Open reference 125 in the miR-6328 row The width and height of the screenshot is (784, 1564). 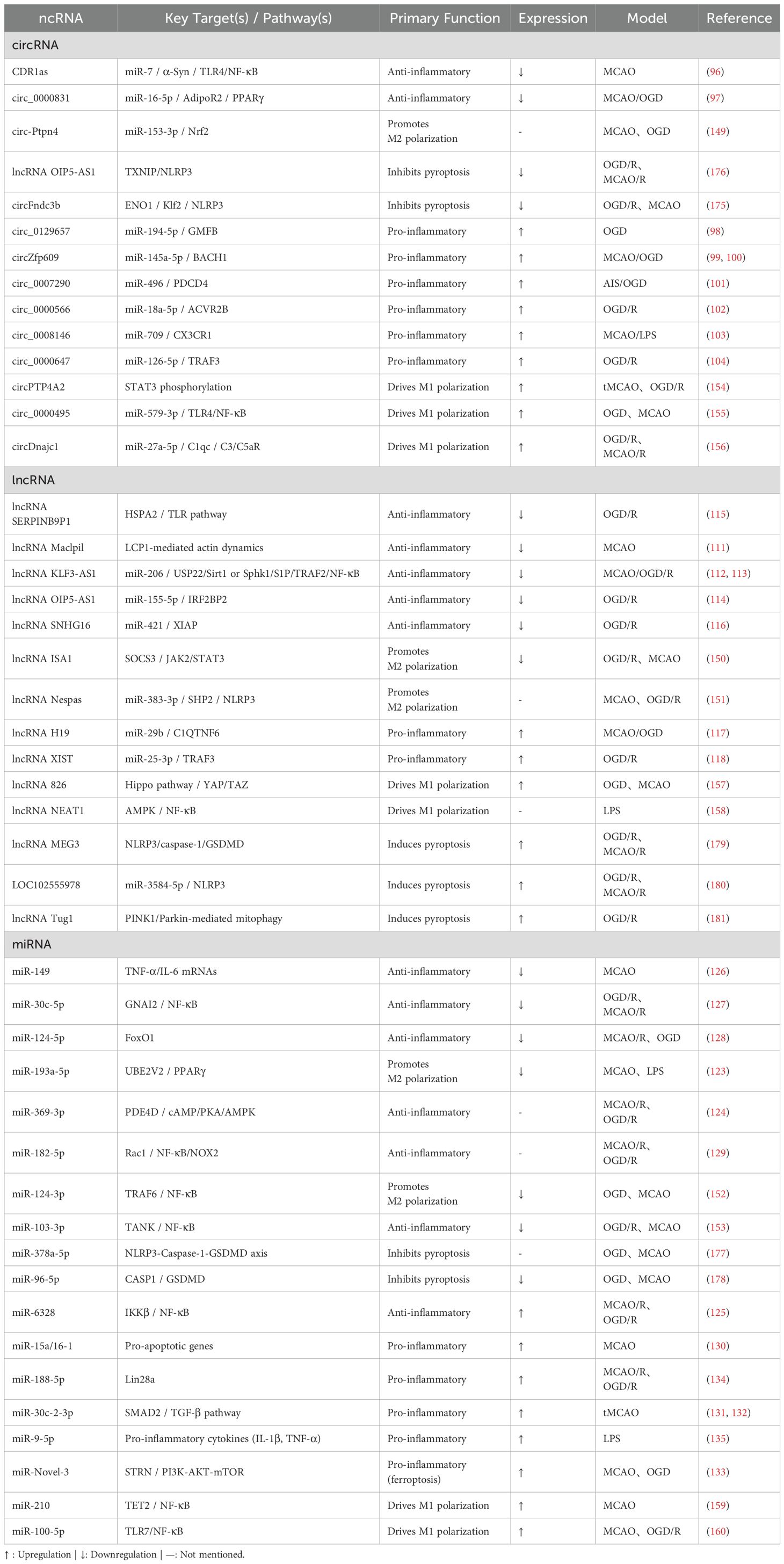[718, 1312]
